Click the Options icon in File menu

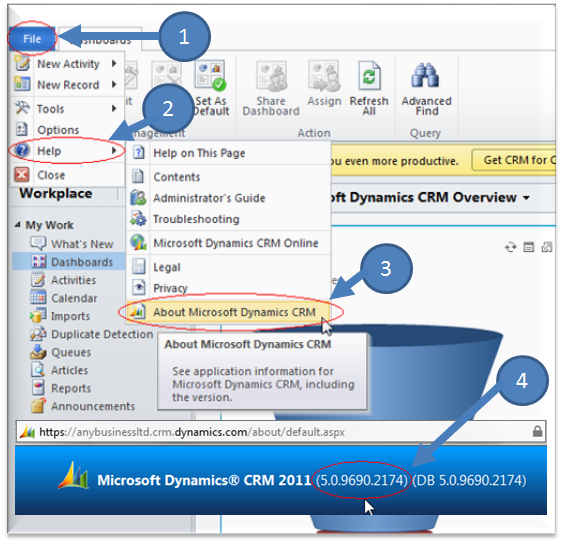pos(22,129)
